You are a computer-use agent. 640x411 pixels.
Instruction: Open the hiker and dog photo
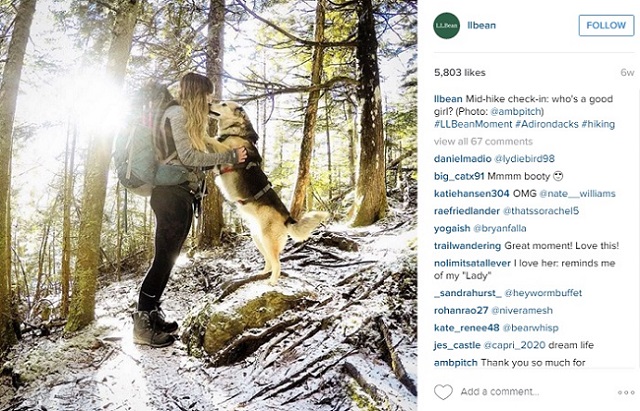point(208,205)
